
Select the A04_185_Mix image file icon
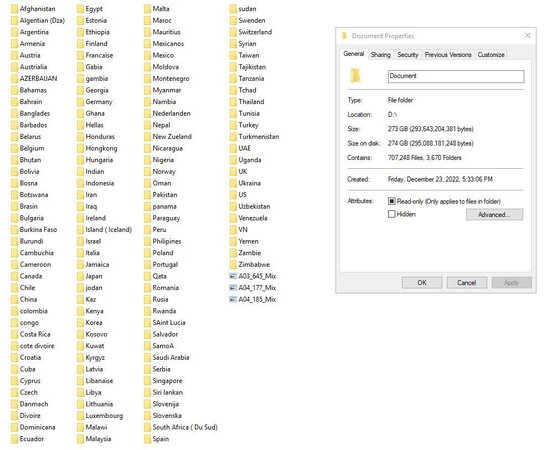(233, 299)
